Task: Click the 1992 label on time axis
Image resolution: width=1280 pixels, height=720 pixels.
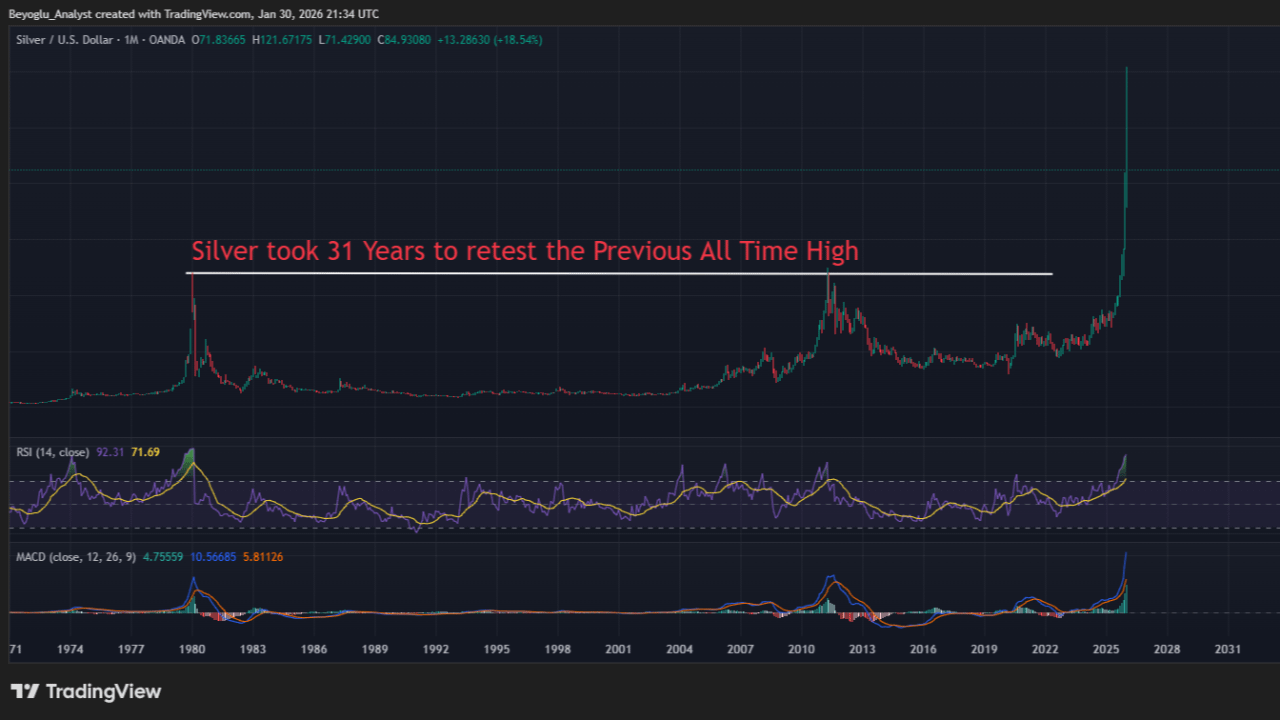Action: [436, 649]
